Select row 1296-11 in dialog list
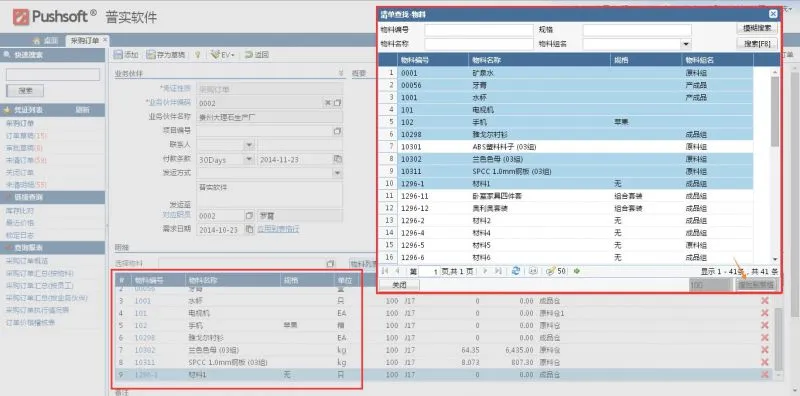The height and width of the screenshot is (396, 800). (x=566, y=195)
